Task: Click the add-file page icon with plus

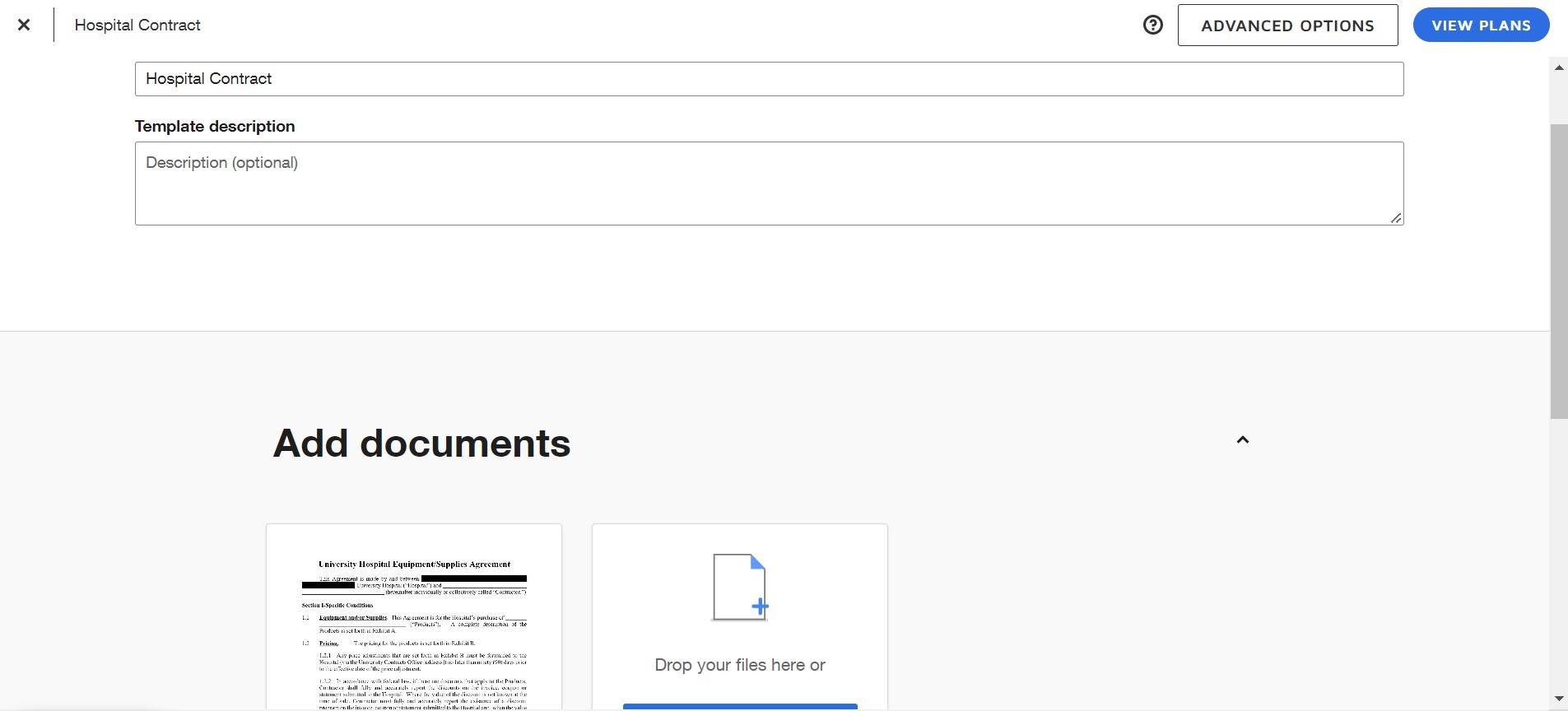Action: pos(739,587)
